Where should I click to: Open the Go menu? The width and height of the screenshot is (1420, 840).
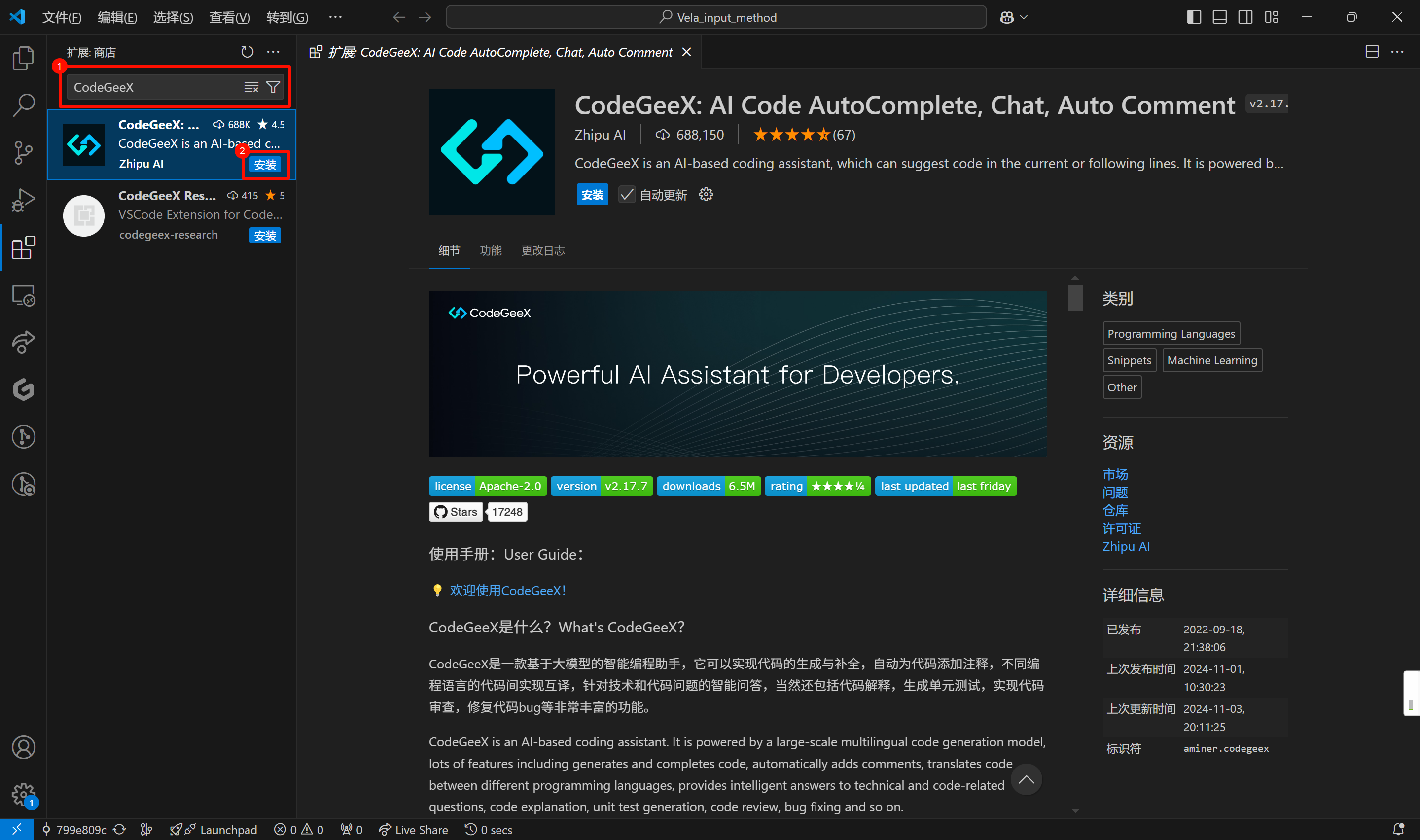[x=287, y=18]
